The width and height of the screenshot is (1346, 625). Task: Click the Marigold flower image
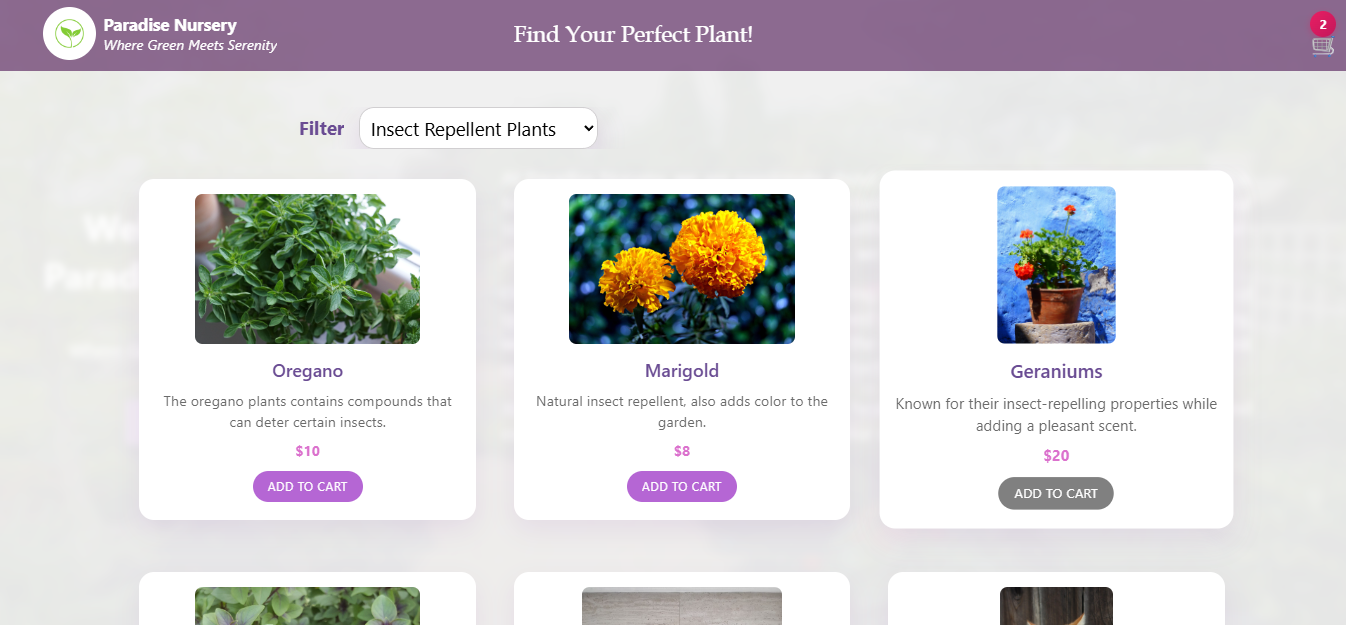coord(681,268)
